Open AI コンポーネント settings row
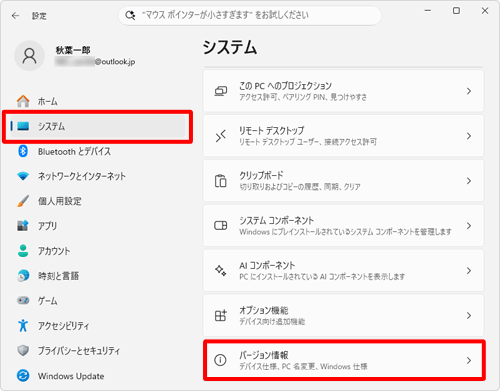Screen dimensions: 500x391 coord(343,270)
